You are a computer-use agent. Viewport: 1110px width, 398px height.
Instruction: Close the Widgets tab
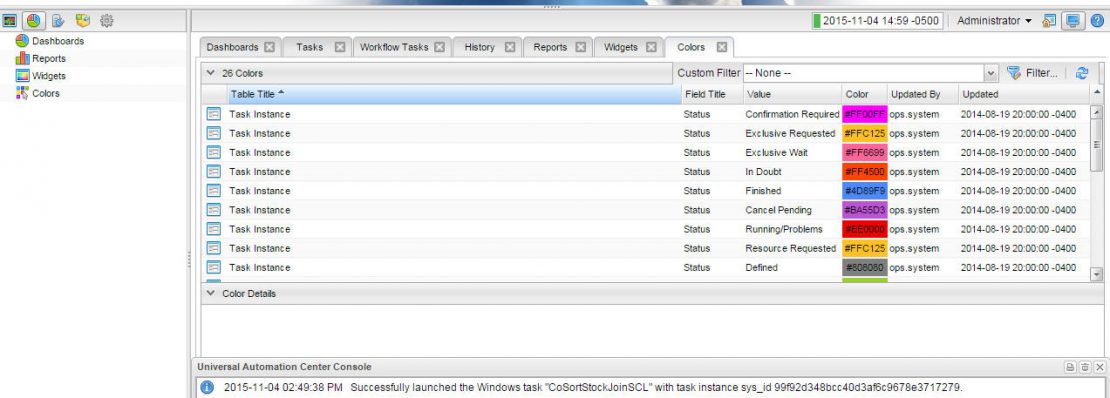(651, 47)
